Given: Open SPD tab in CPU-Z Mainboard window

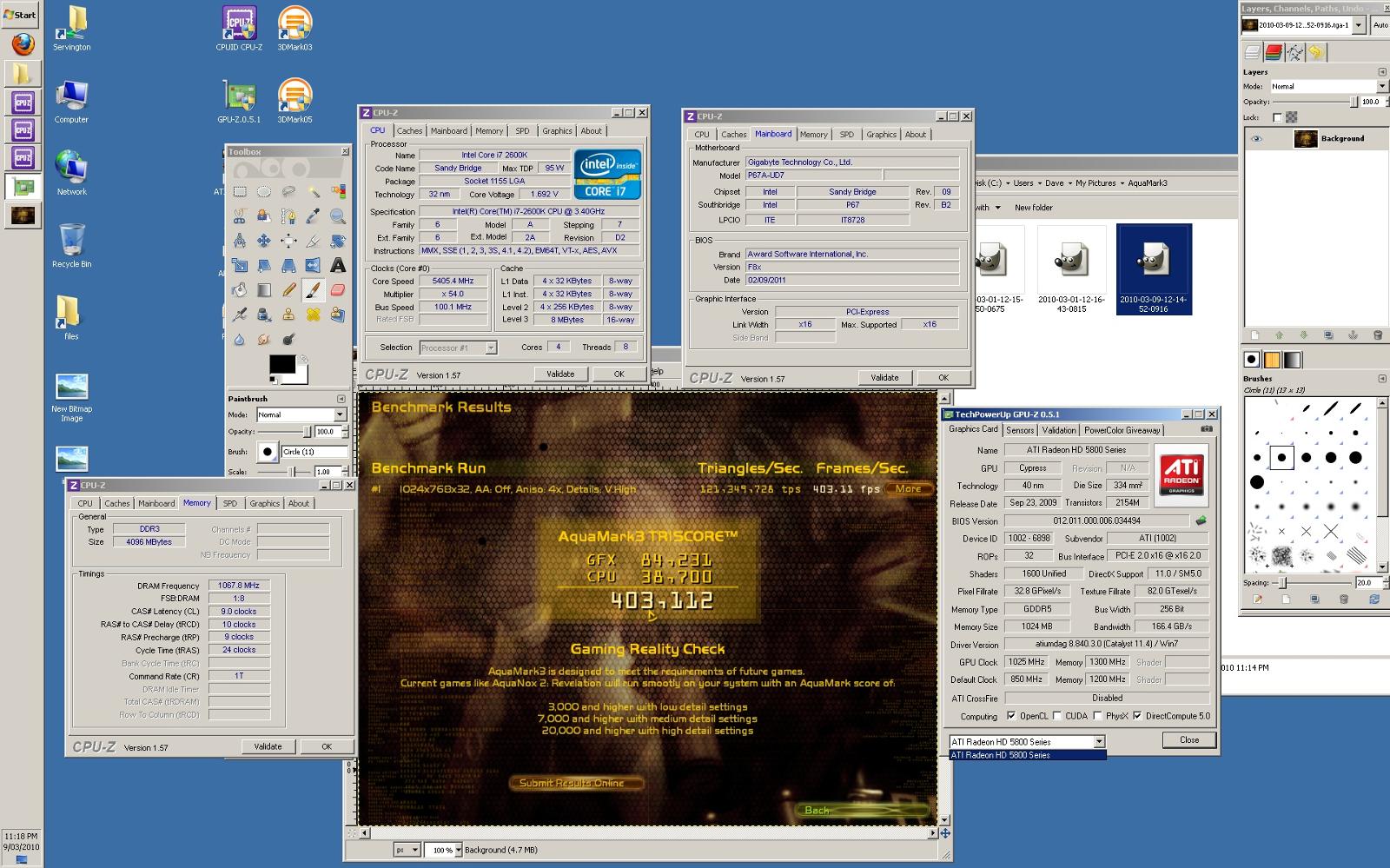Looking at the screenshot, I should click(x=847, y=135).
